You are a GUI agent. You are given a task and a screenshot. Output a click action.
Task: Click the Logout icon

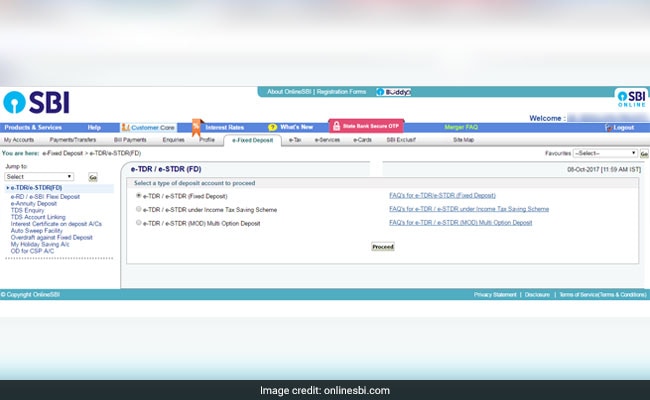(x=609, y=128)
